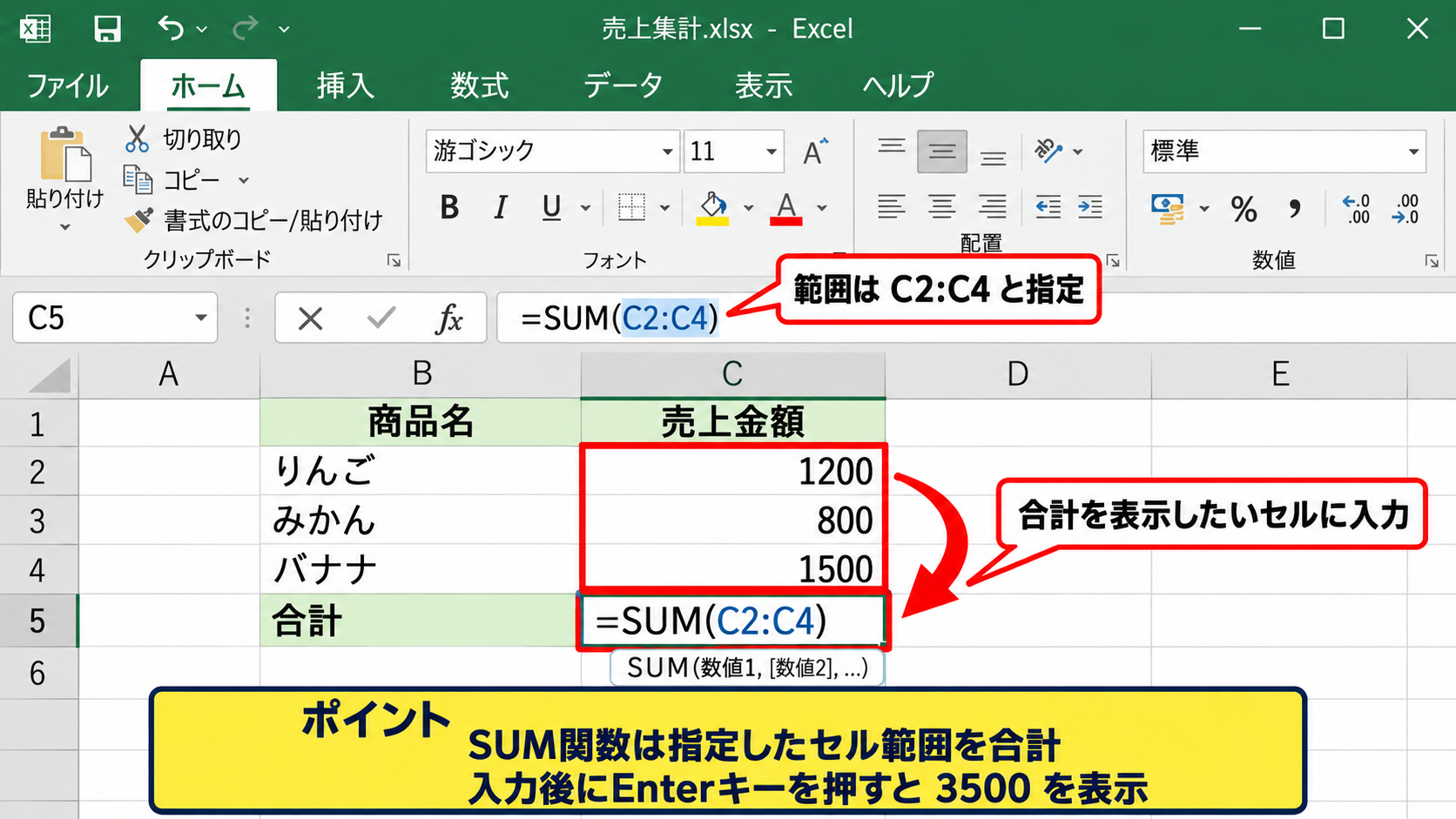
Task: Click the Copy icon
Action: tap(138, 178)
